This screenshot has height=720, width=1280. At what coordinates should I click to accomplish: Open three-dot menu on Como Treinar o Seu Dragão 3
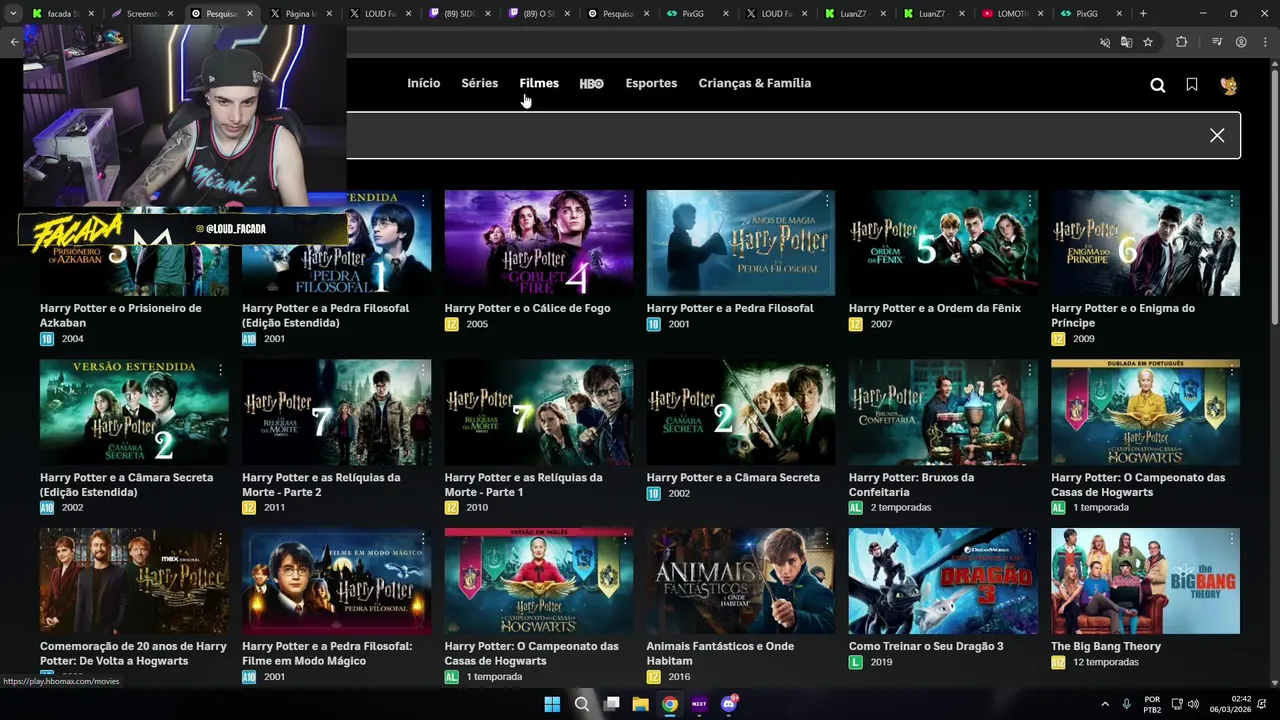pos(1029,539)
